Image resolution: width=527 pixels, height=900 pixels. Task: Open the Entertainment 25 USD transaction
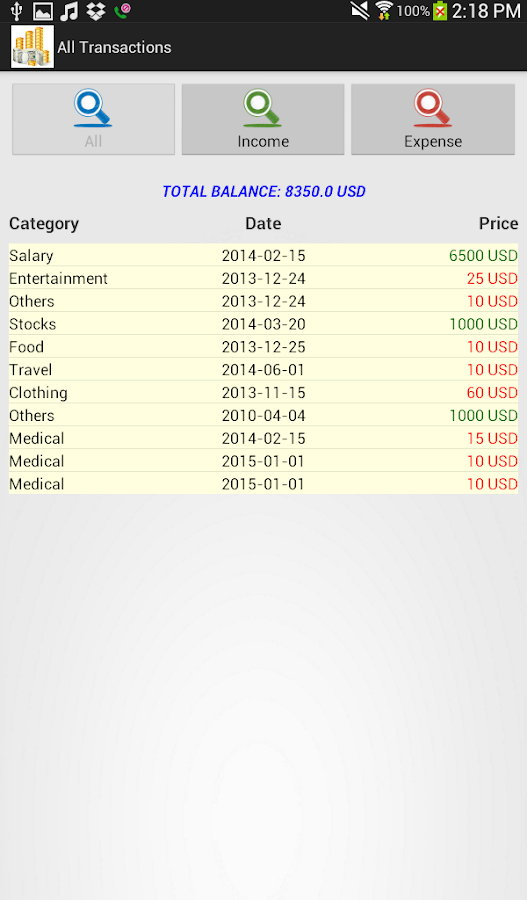(x=264, y=278)
